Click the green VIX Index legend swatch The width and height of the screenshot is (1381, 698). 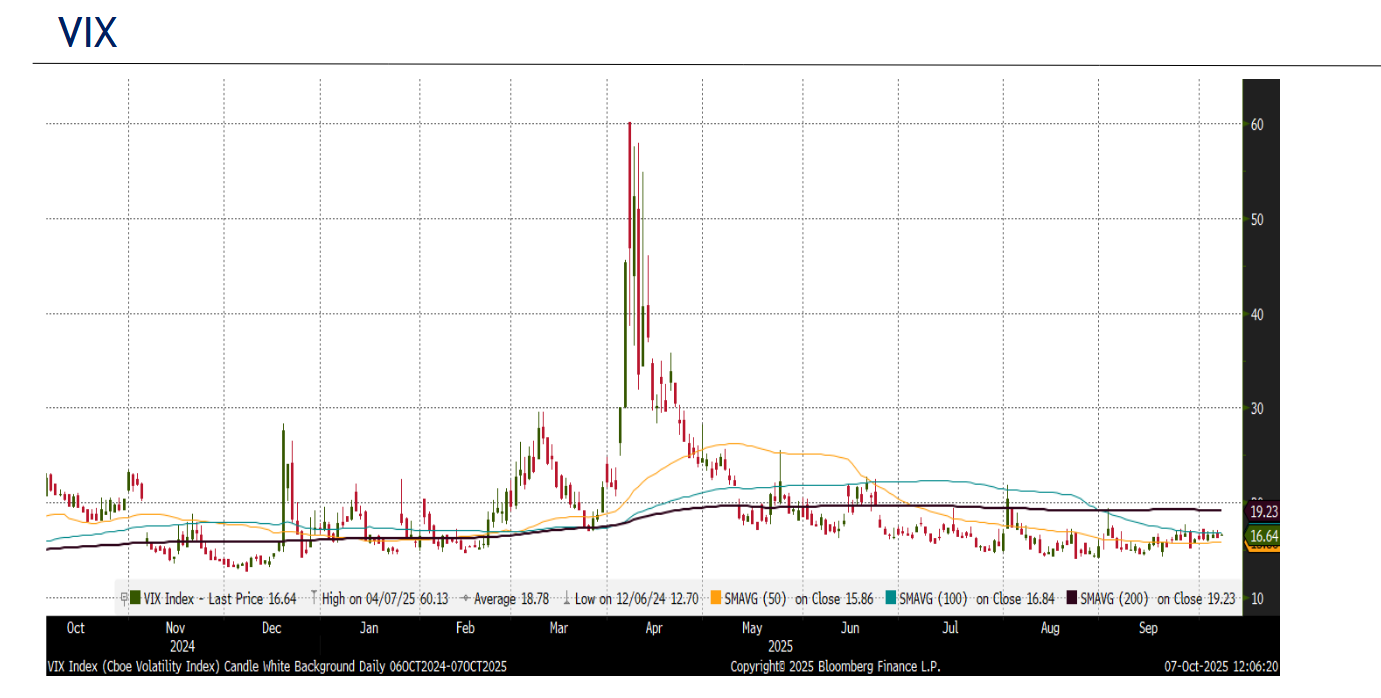pos(135,599)
